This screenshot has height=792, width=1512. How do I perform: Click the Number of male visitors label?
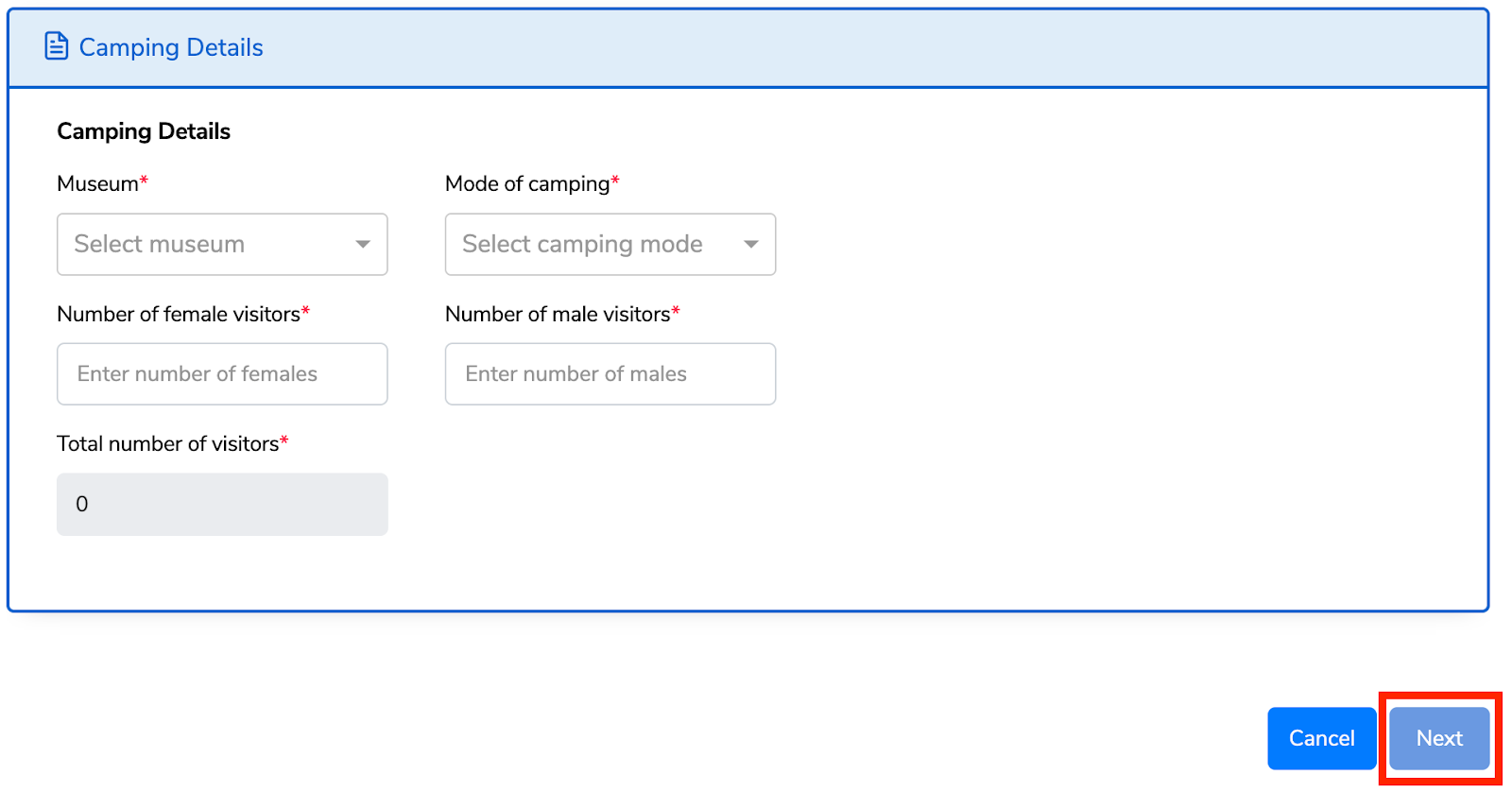pyautogui.click(x=558, y=314)
